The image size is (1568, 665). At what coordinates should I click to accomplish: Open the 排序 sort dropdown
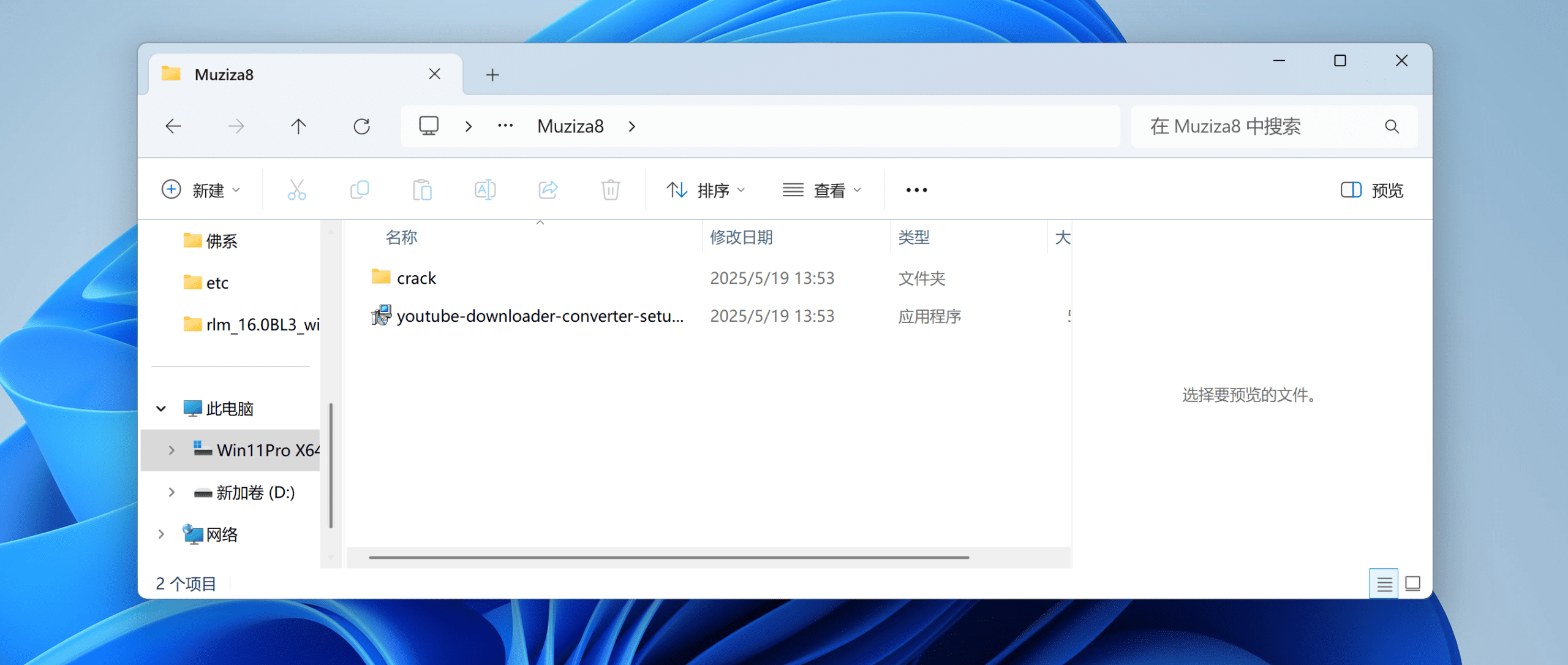tap(706, 190)
